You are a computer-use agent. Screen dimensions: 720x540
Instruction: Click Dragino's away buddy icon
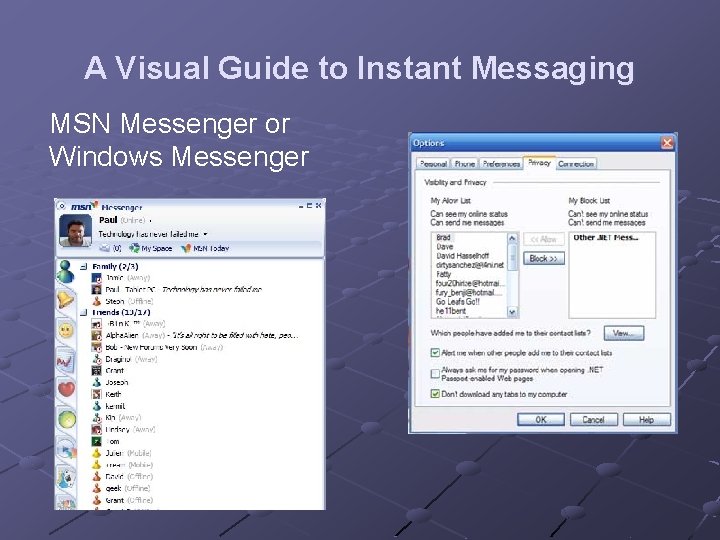(96, 359)
